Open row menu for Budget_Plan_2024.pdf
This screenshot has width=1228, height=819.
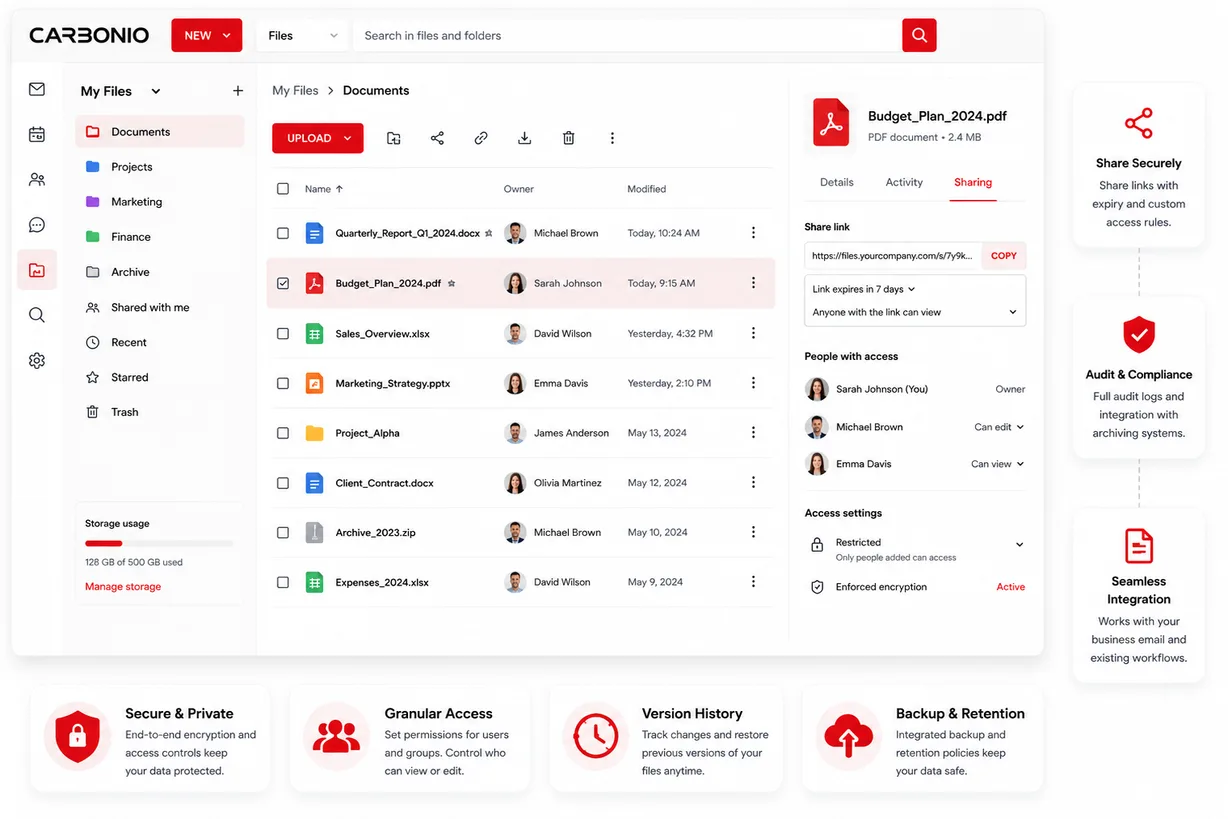(x=753, y=283)
